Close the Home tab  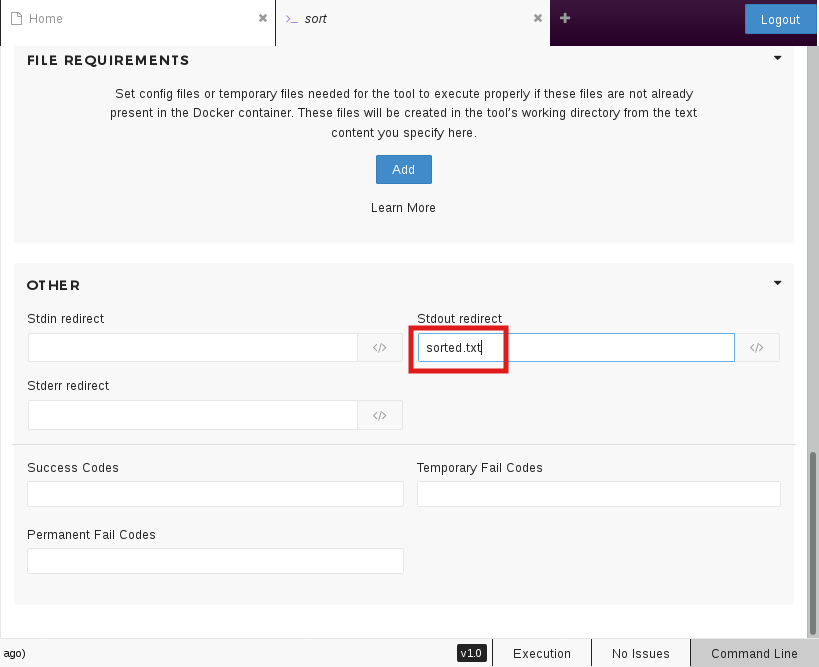tap(263, 18)
